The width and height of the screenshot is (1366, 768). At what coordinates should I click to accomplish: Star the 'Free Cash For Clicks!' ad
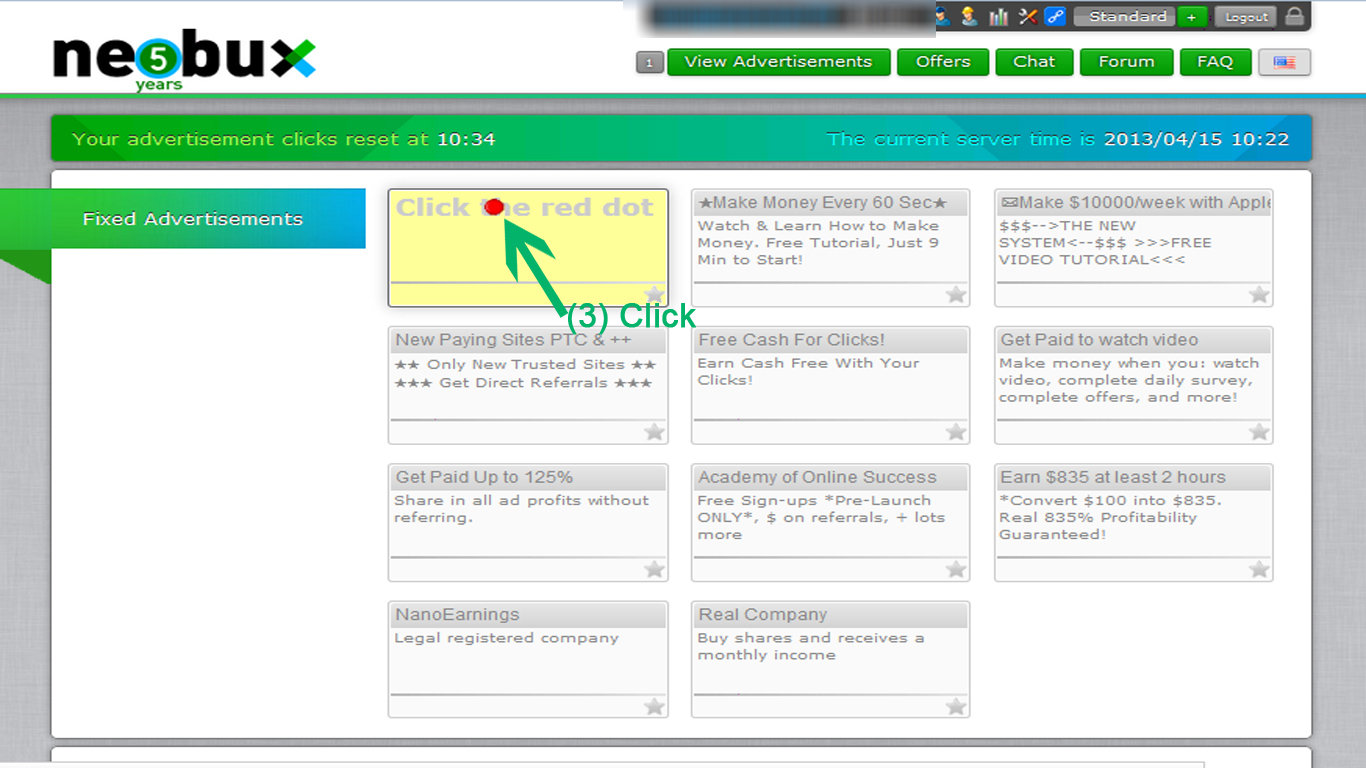click(x=956, y=431)
